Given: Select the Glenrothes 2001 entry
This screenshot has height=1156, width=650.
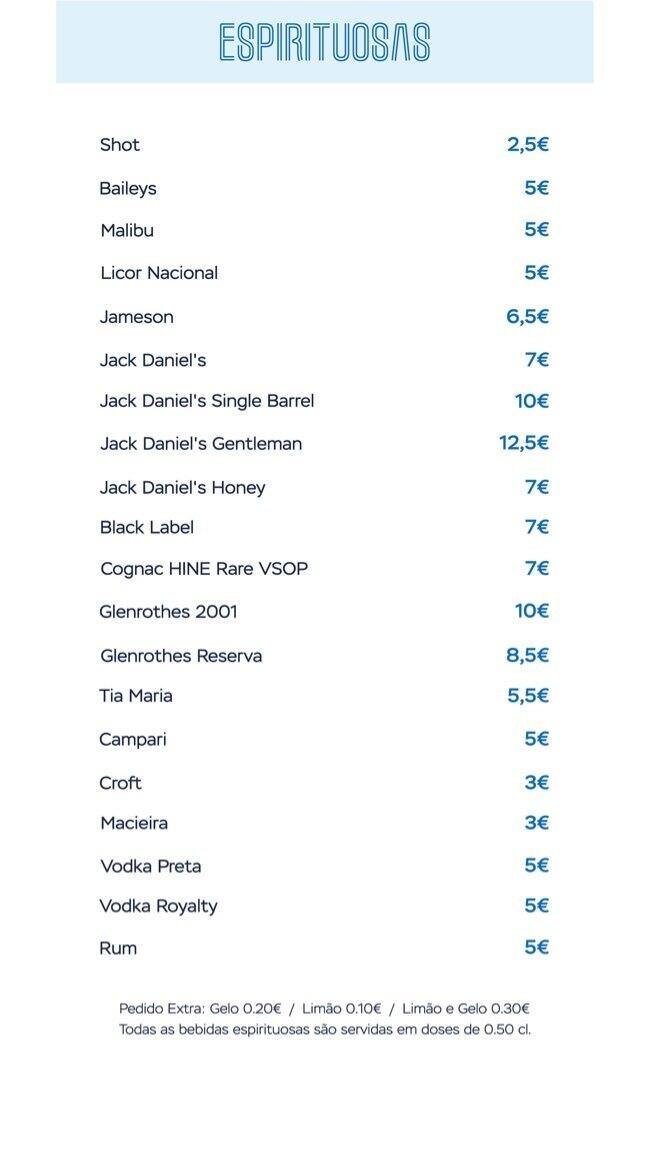Looking at the screenshot, I should click(x=169, y=611).
